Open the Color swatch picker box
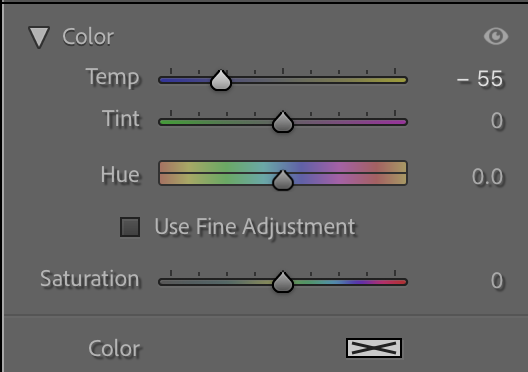Viewport: 528px width, 372px height. (374, 348)
